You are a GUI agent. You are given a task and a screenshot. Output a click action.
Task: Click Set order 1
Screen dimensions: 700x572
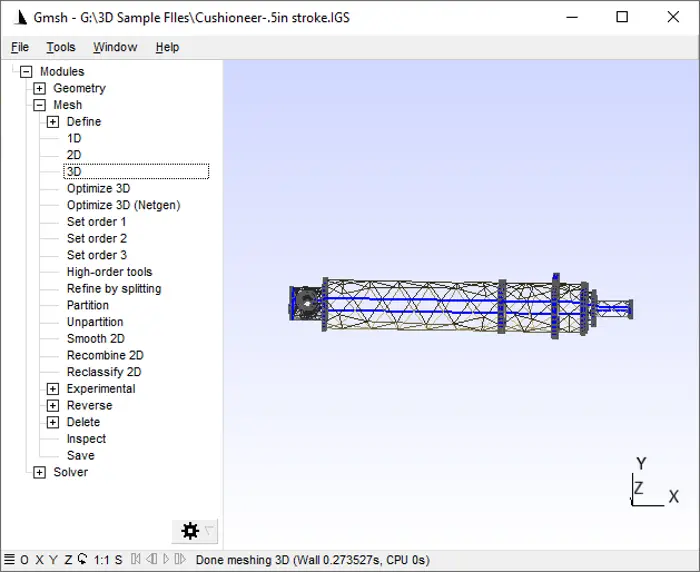click(96, 222)
